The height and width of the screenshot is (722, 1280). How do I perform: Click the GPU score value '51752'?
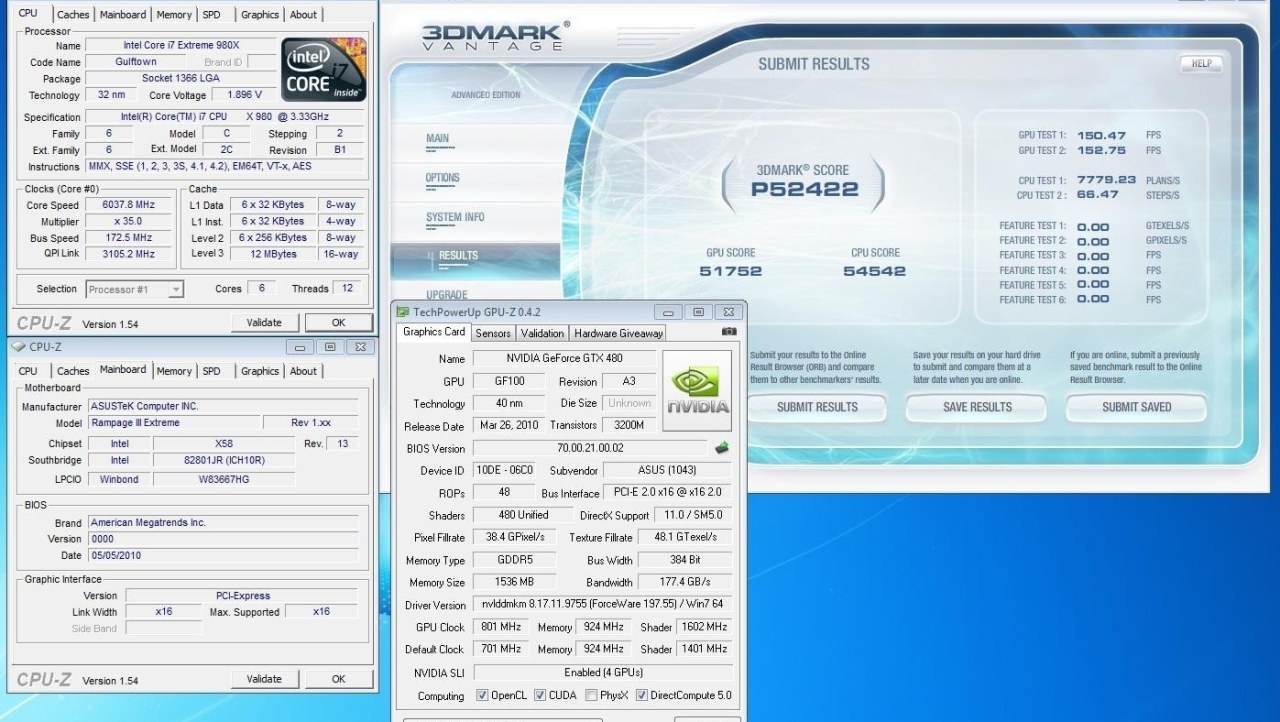point(731,271)
